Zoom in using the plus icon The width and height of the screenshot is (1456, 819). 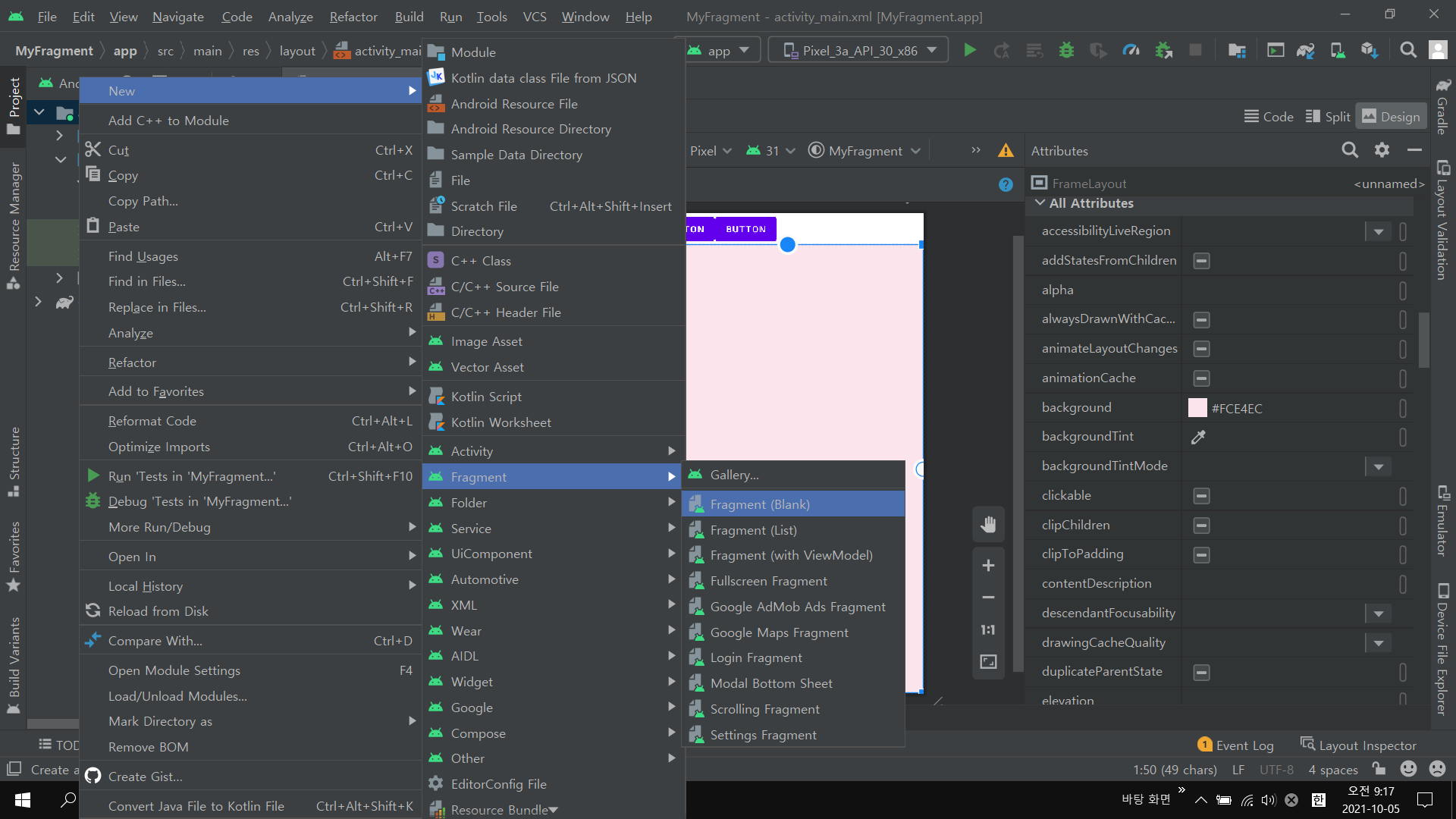point(988,566)
